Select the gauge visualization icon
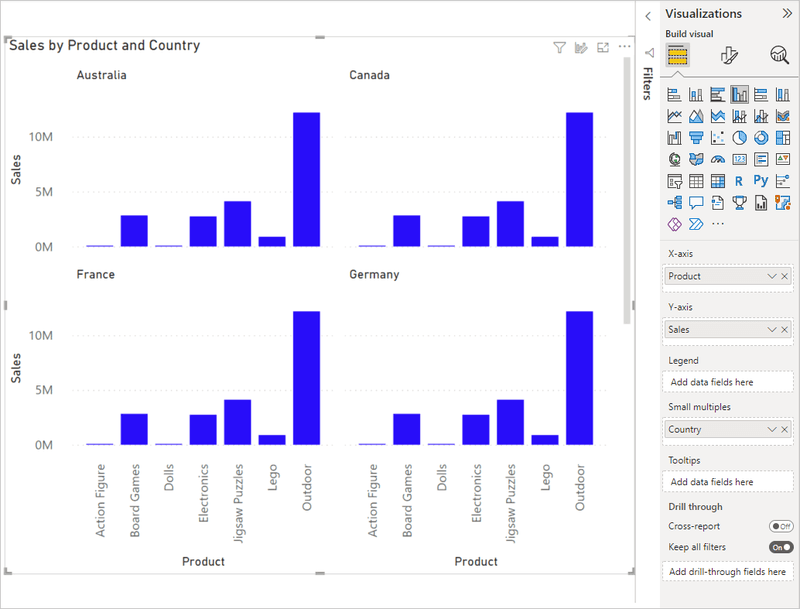The image size is (800, 609). [716, 159]
